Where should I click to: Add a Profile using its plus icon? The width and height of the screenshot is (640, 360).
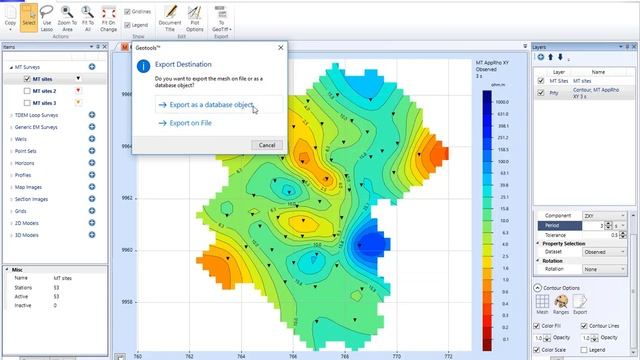[92, 175]
